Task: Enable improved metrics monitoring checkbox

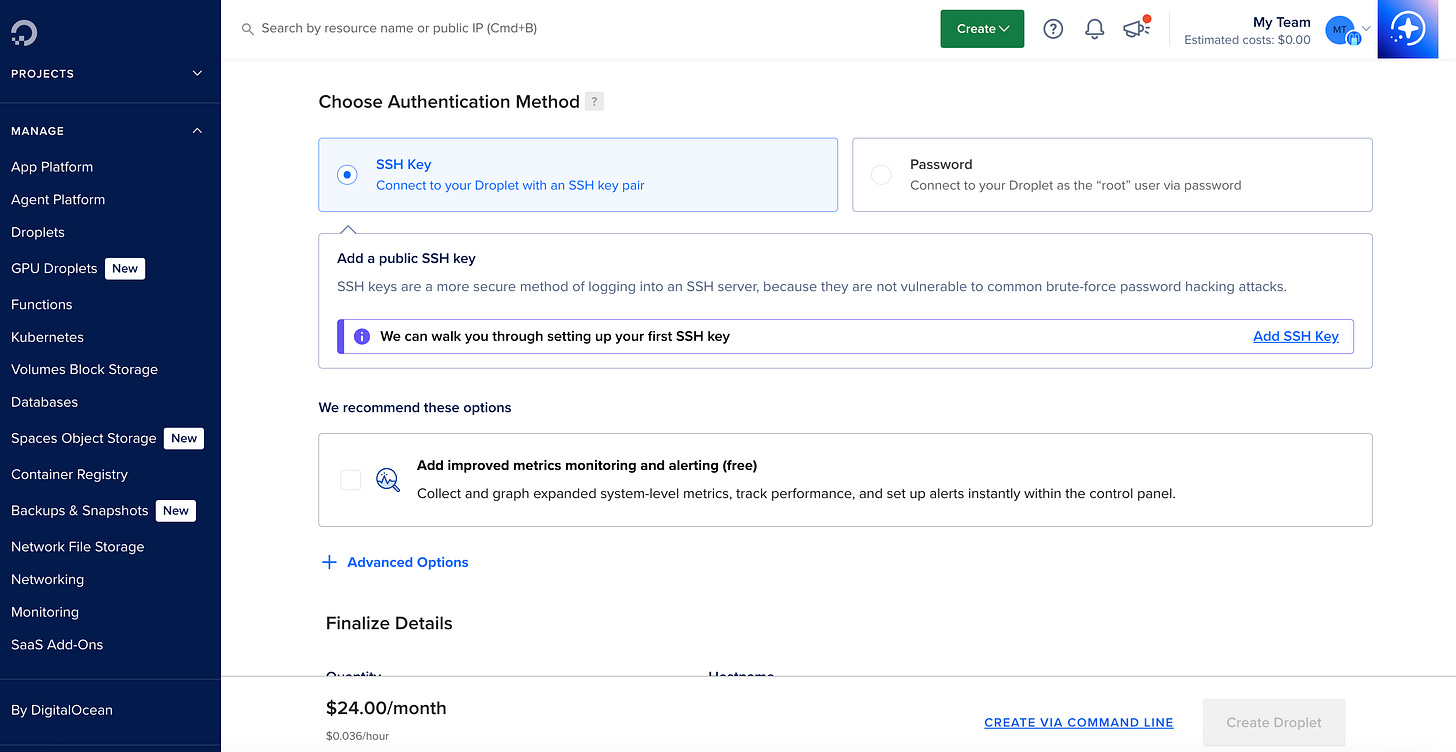Action: [x=350, y=480]
